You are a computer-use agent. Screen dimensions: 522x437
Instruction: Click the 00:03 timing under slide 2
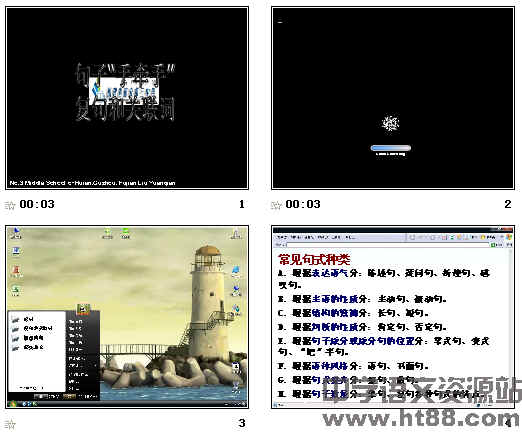pos(303,204)
